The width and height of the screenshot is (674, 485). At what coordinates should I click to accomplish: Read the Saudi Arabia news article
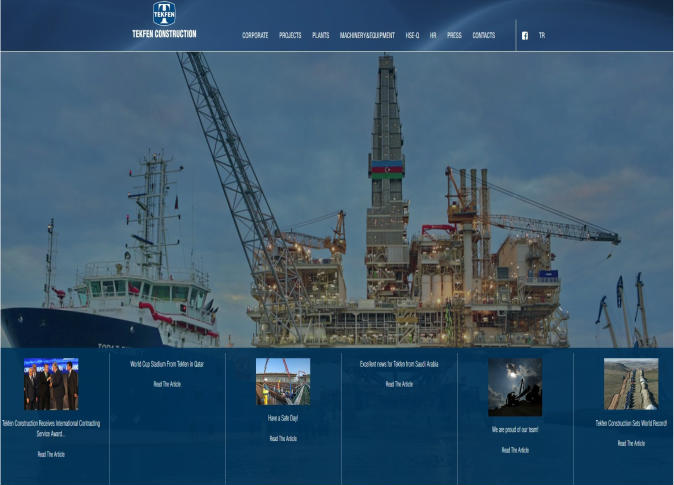coord(399,384)
